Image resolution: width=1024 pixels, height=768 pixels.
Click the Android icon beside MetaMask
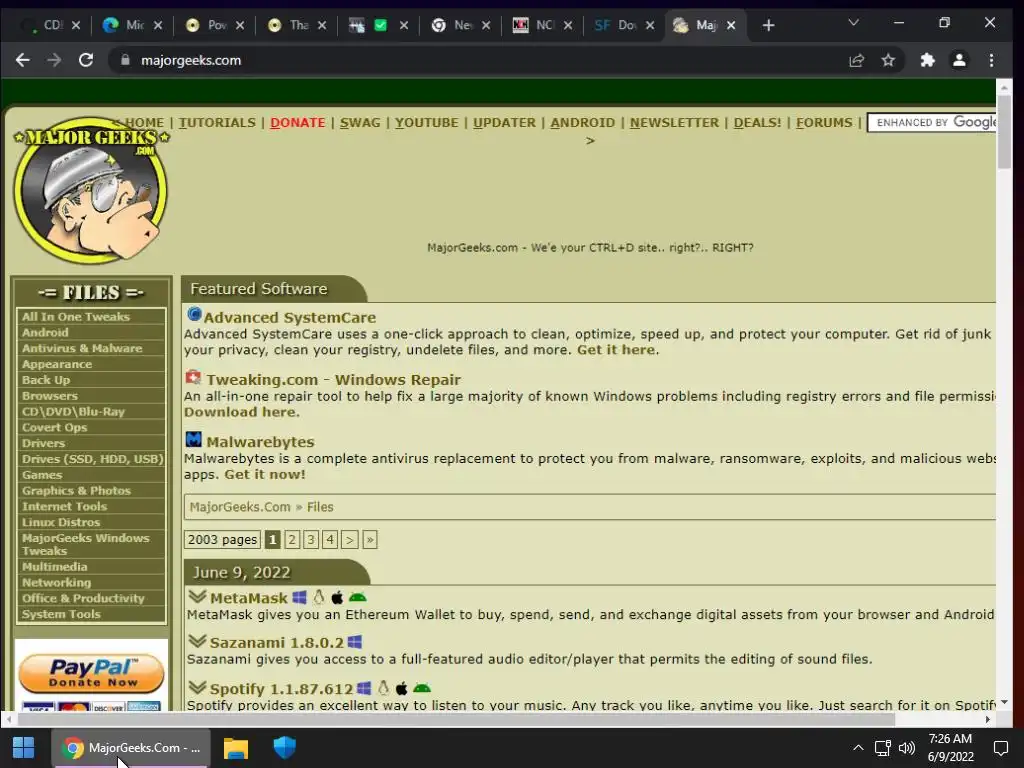point(358,597)
